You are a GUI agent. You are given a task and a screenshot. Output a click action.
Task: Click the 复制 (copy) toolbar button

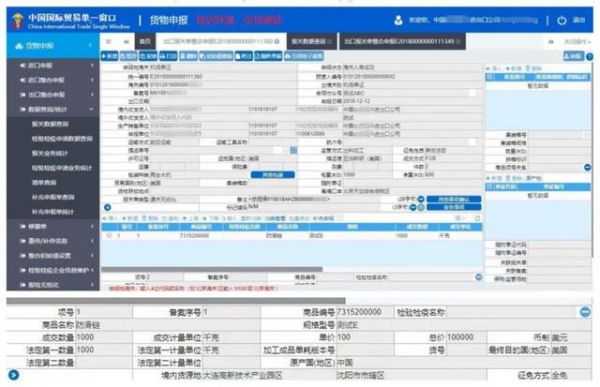point(148,56)
